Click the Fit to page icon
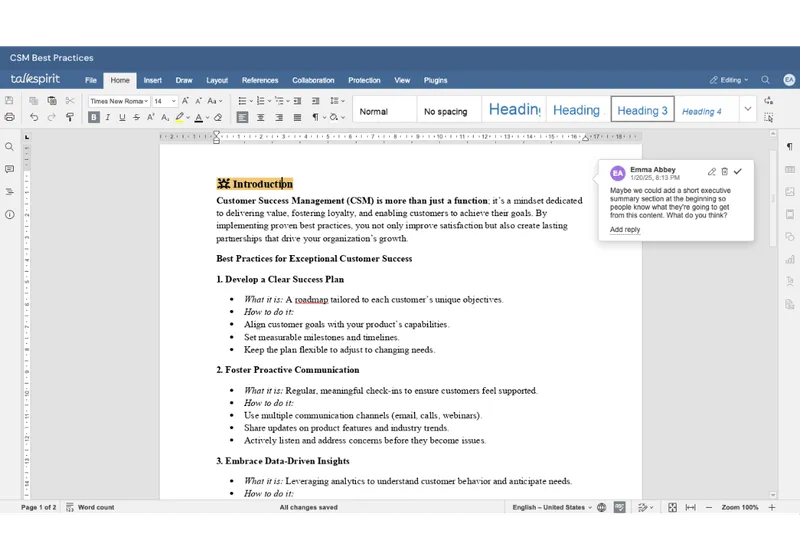Screen dimensions: 800x560 pos(672,507)
